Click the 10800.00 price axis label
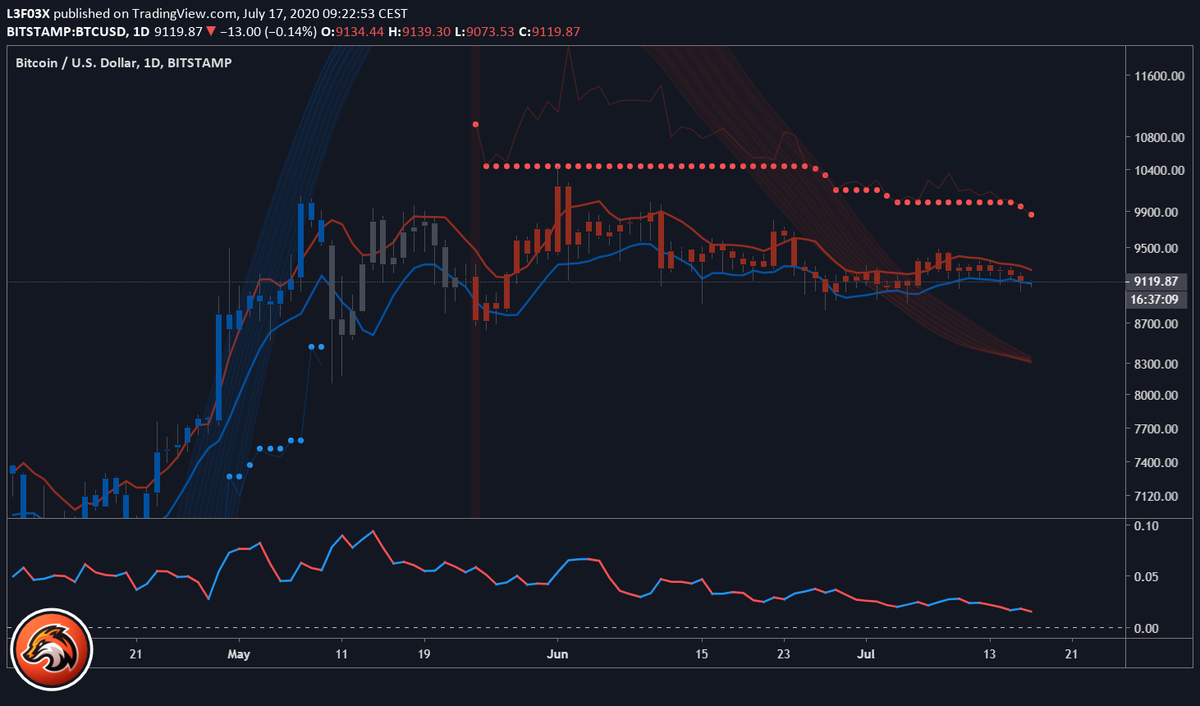This screenshot has height=706, width=1200. pos(1159,137)
